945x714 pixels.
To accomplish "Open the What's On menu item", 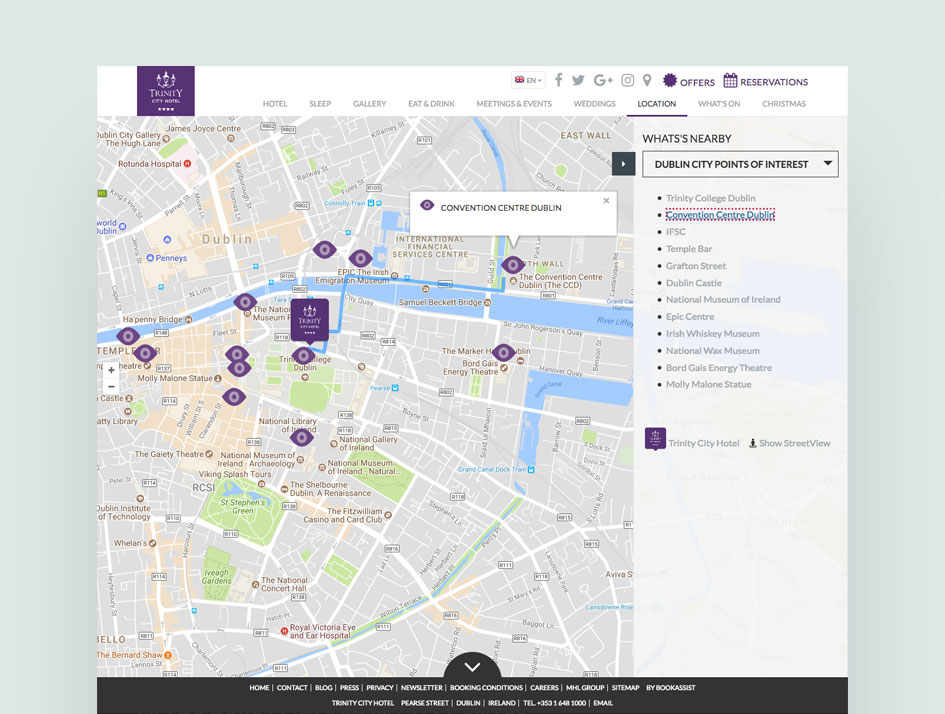I will coord(719,104).
